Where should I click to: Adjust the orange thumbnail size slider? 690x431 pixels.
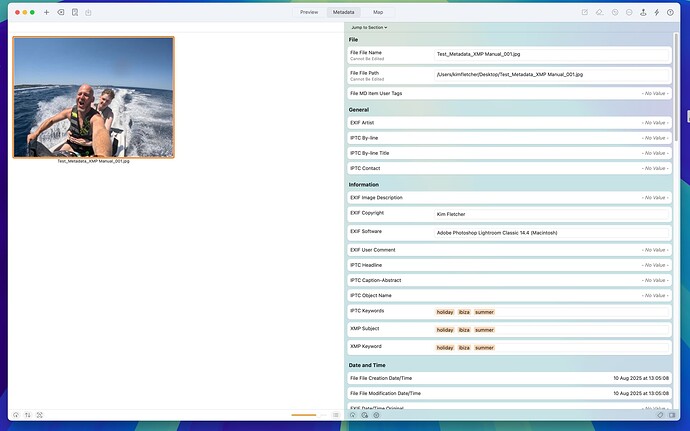[x=309, y=415]
